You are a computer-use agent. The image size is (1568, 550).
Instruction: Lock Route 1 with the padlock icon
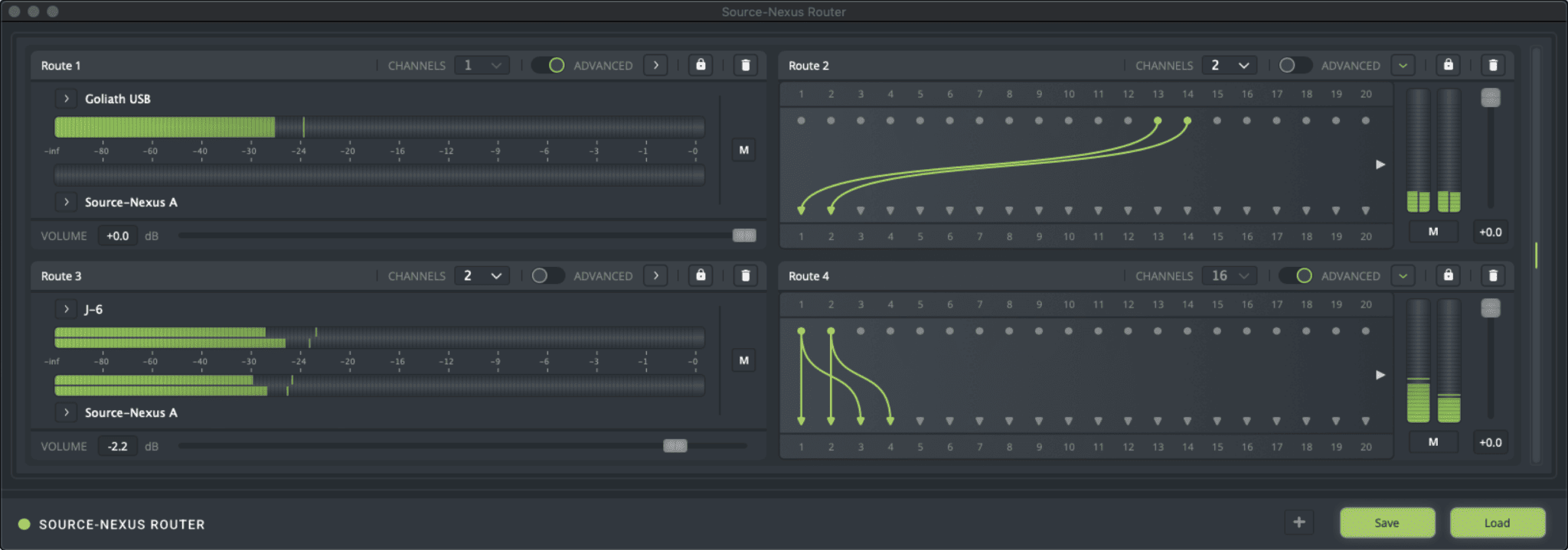(701, 65)
